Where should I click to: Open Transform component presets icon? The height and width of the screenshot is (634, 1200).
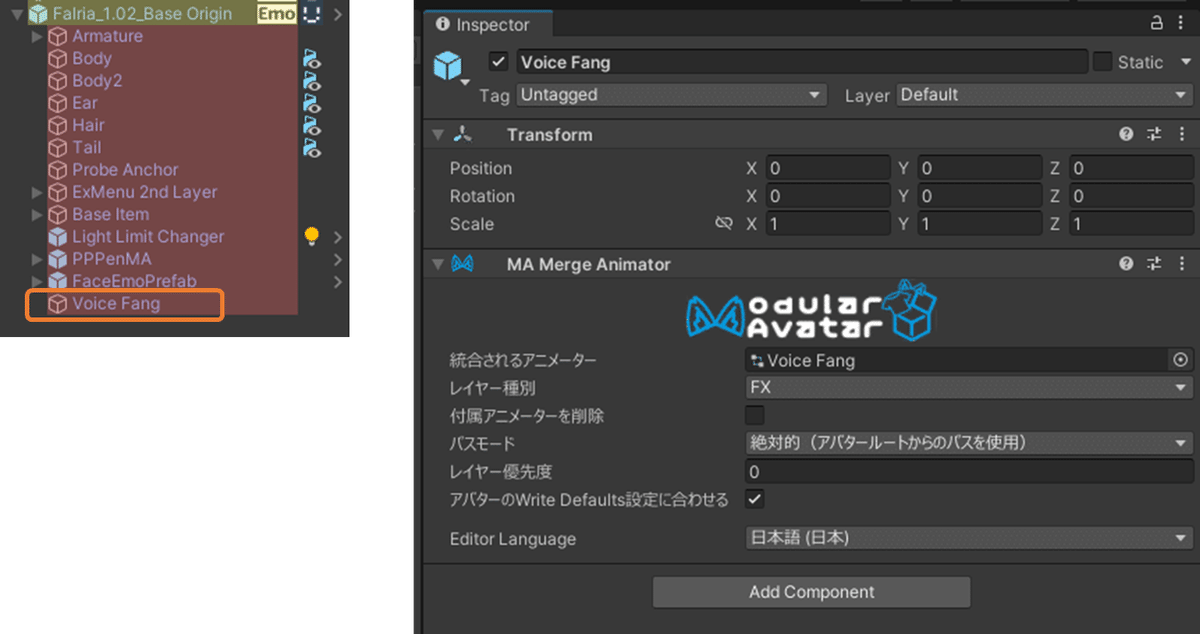point(1154,134)
